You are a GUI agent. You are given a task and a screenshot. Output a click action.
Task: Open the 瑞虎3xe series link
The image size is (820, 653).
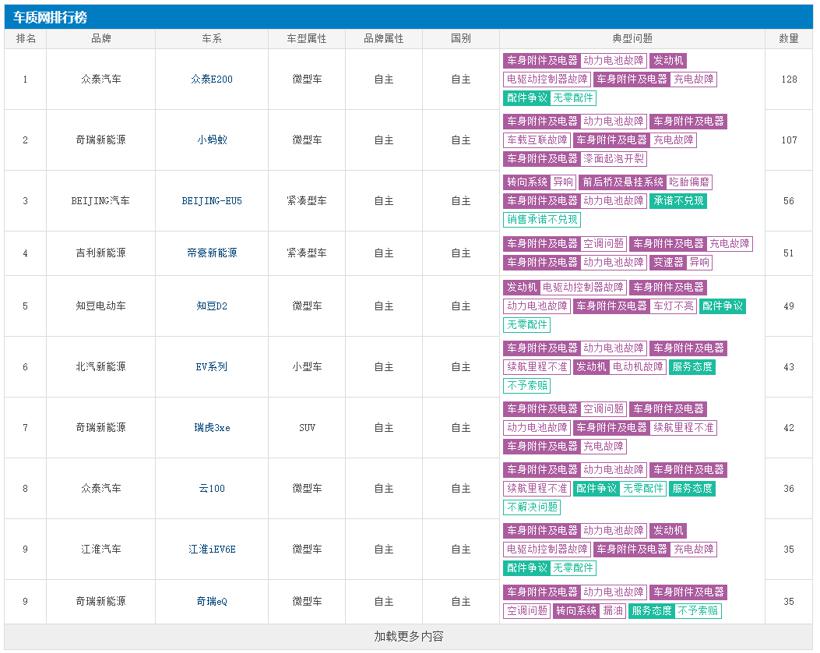coord(211,428)
